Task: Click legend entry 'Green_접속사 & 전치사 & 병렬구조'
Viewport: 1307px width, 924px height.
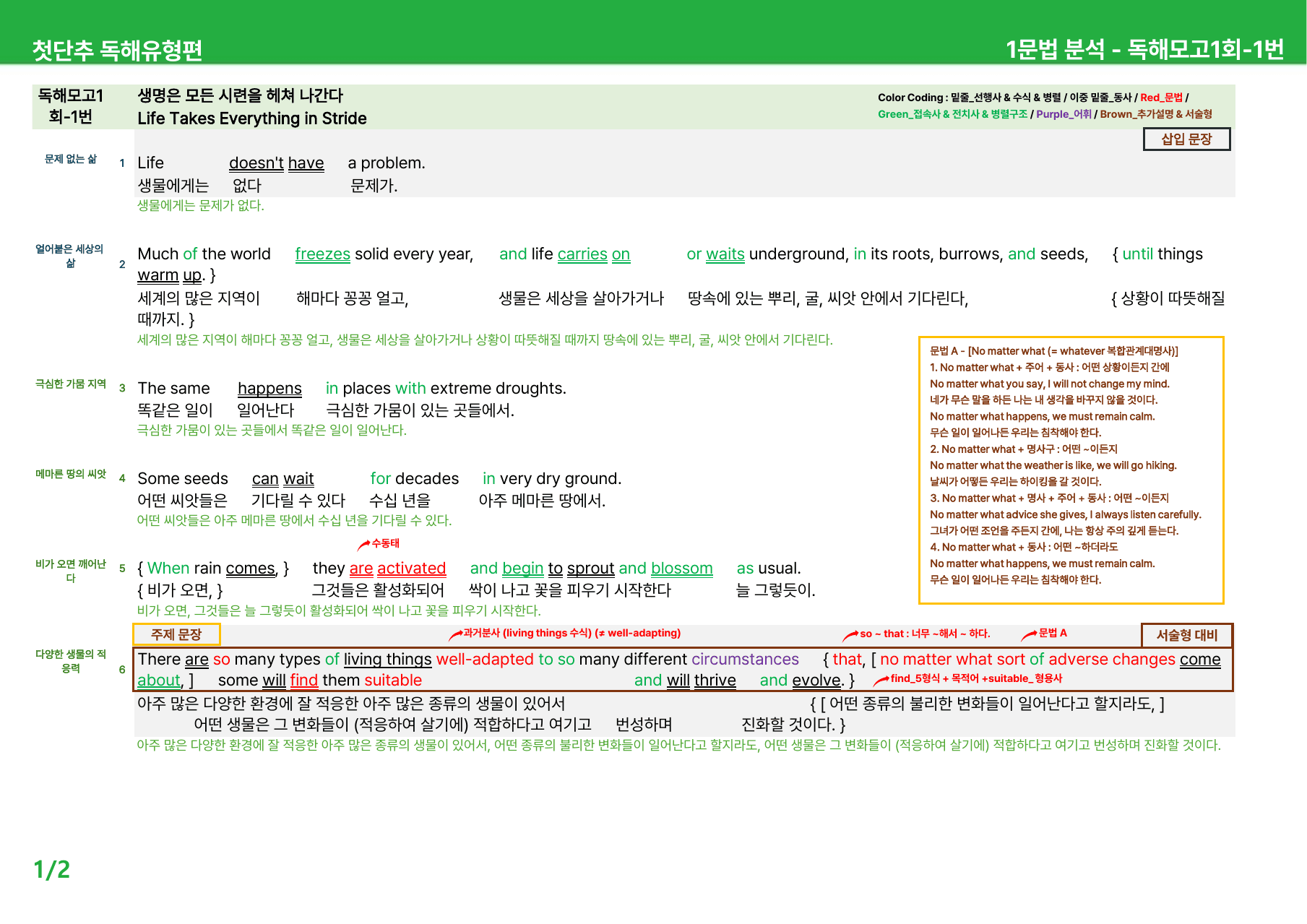Action: click(952, 114)
